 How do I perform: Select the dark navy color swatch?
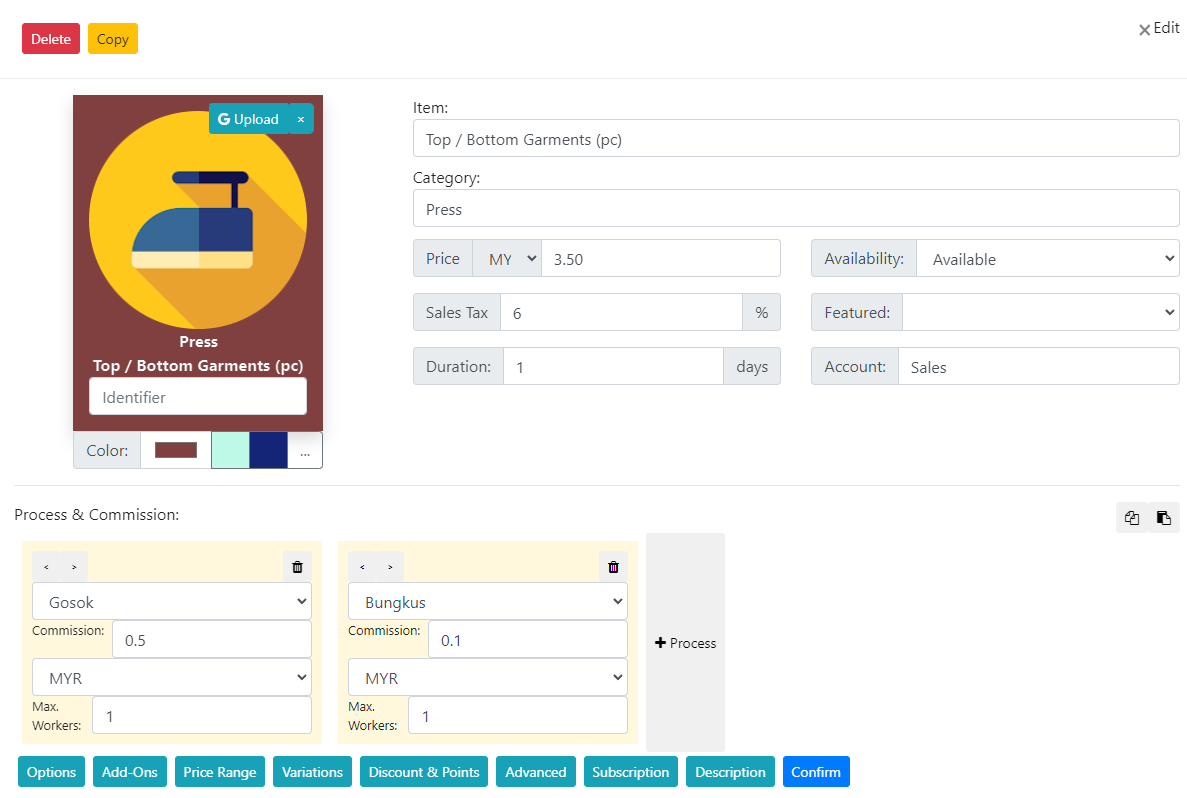click(x=268, y=450)
